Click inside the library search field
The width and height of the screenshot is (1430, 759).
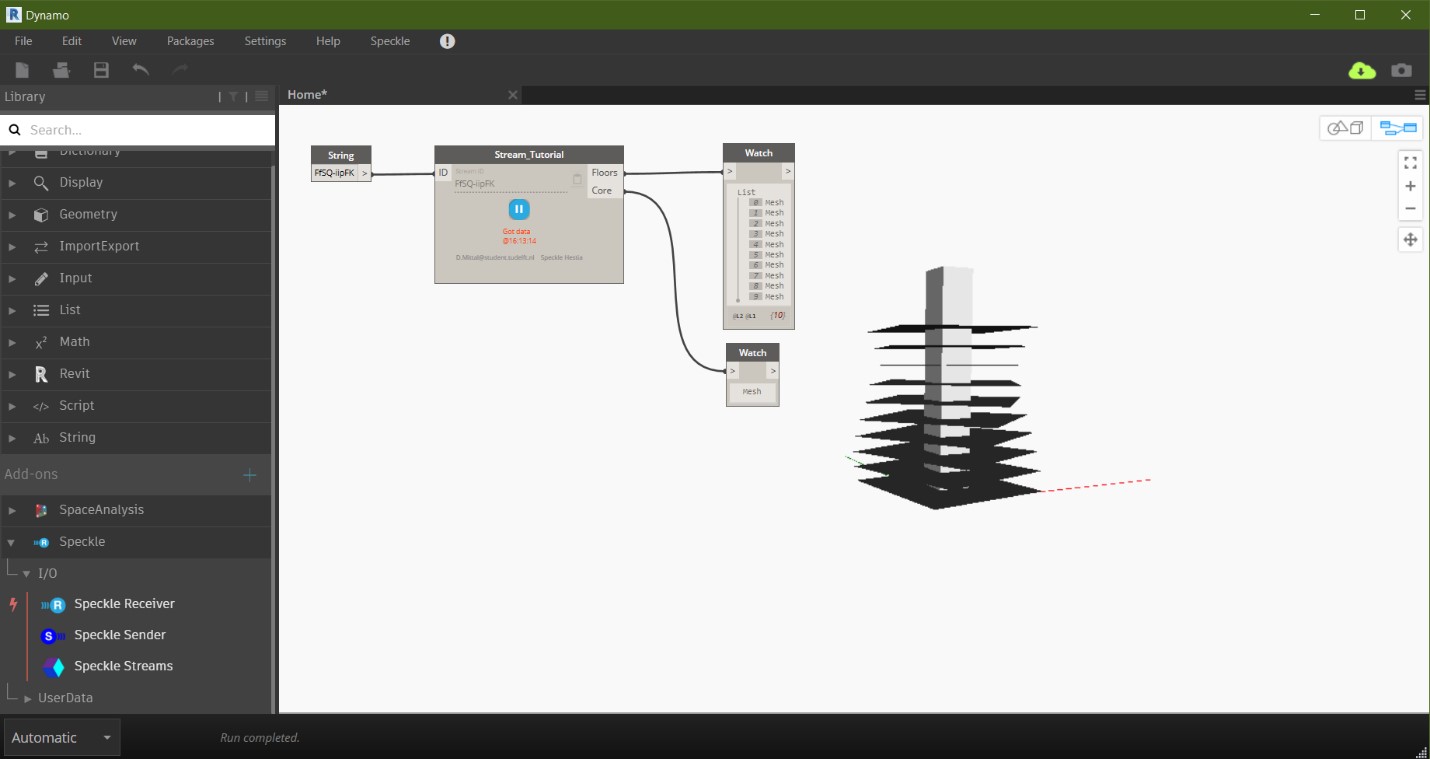click(140, 129)
